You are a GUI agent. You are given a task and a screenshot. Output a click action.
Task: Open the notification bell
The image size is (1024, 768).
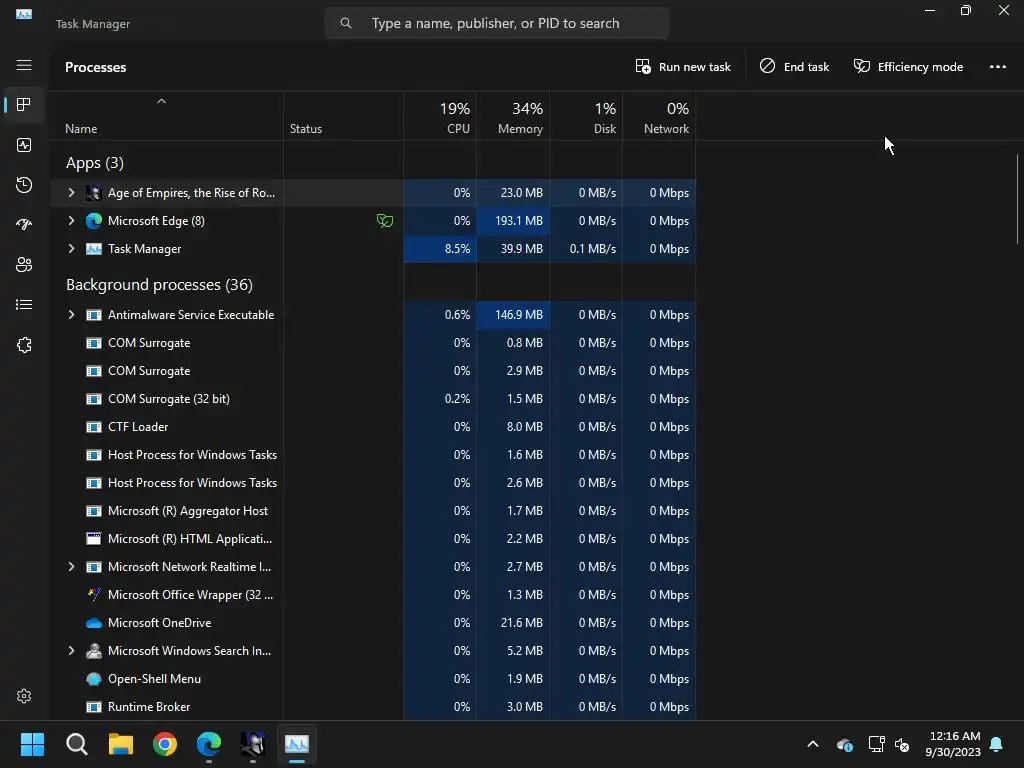pyautogui.click(x=997, y=744)
